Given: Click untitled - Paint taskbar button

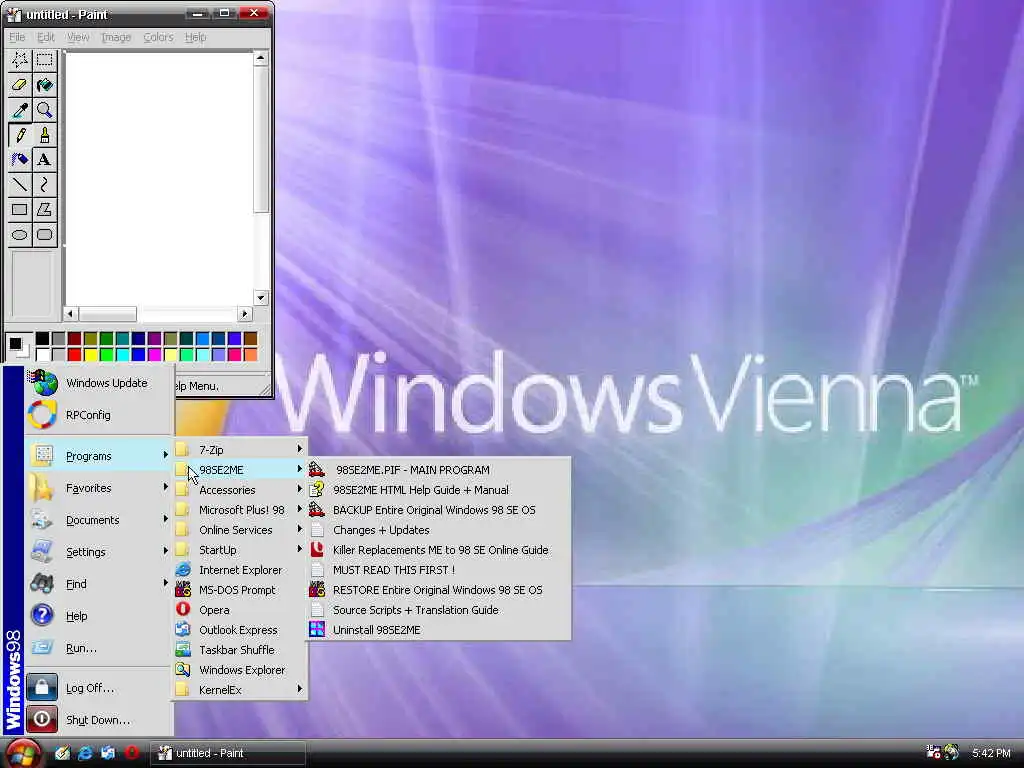Looking at the screenshot, I should (x=229, y=753).
